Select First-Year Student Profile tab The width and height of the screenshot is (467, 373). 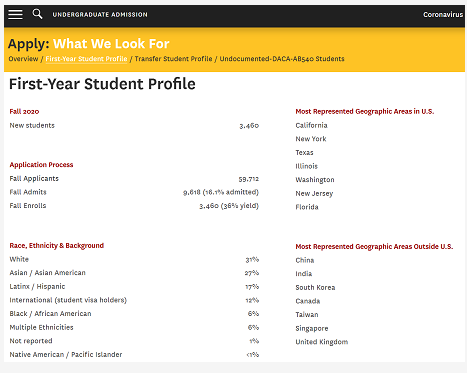pos(86,59)
